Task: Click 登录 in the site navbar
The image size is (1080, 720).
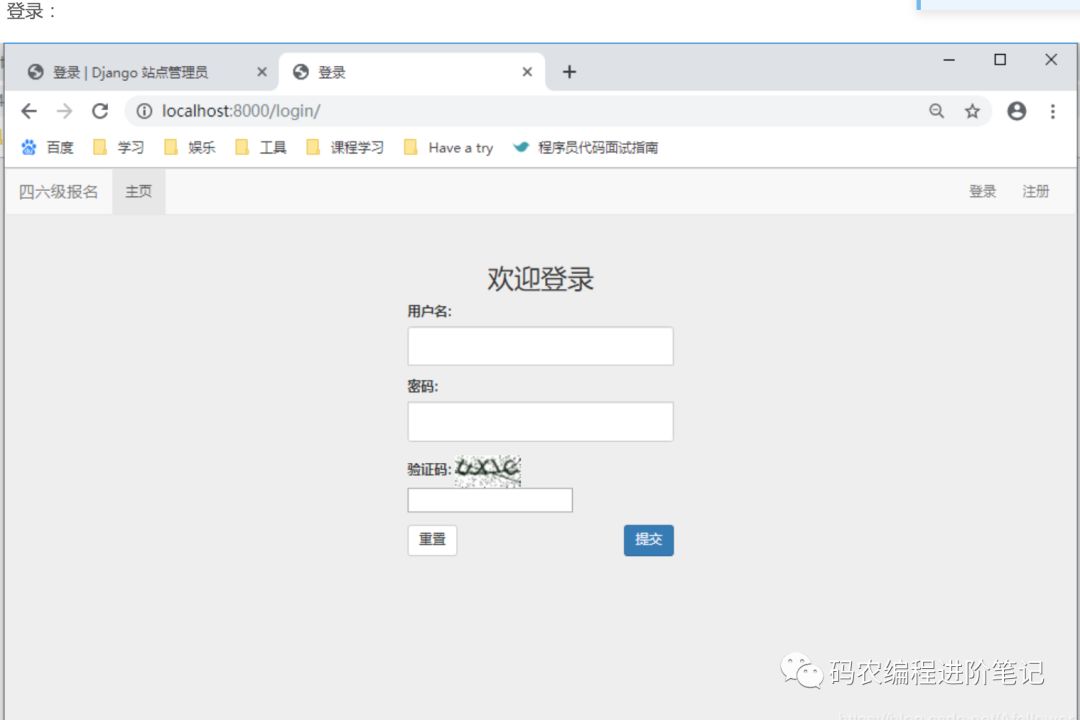Action: pyautogui.click(x=982, y=192)
